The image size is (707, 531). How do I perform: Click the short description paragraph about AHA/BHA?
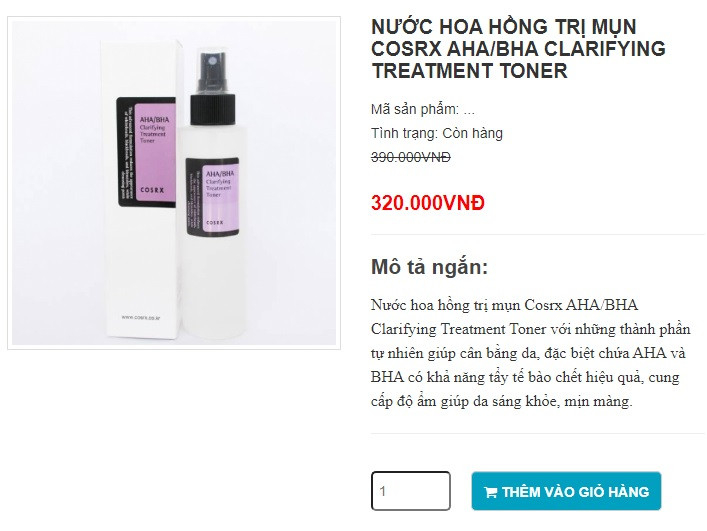(x=531, y=353)
